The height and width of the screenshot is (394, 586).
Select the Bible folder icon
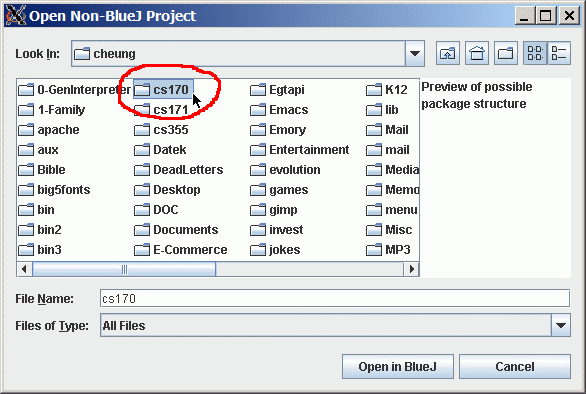point(26,170)
